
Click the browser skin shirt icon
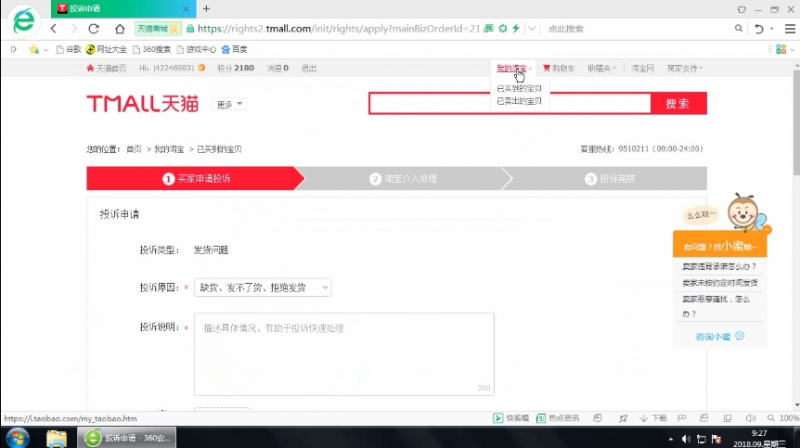click(x=741, y=9)
